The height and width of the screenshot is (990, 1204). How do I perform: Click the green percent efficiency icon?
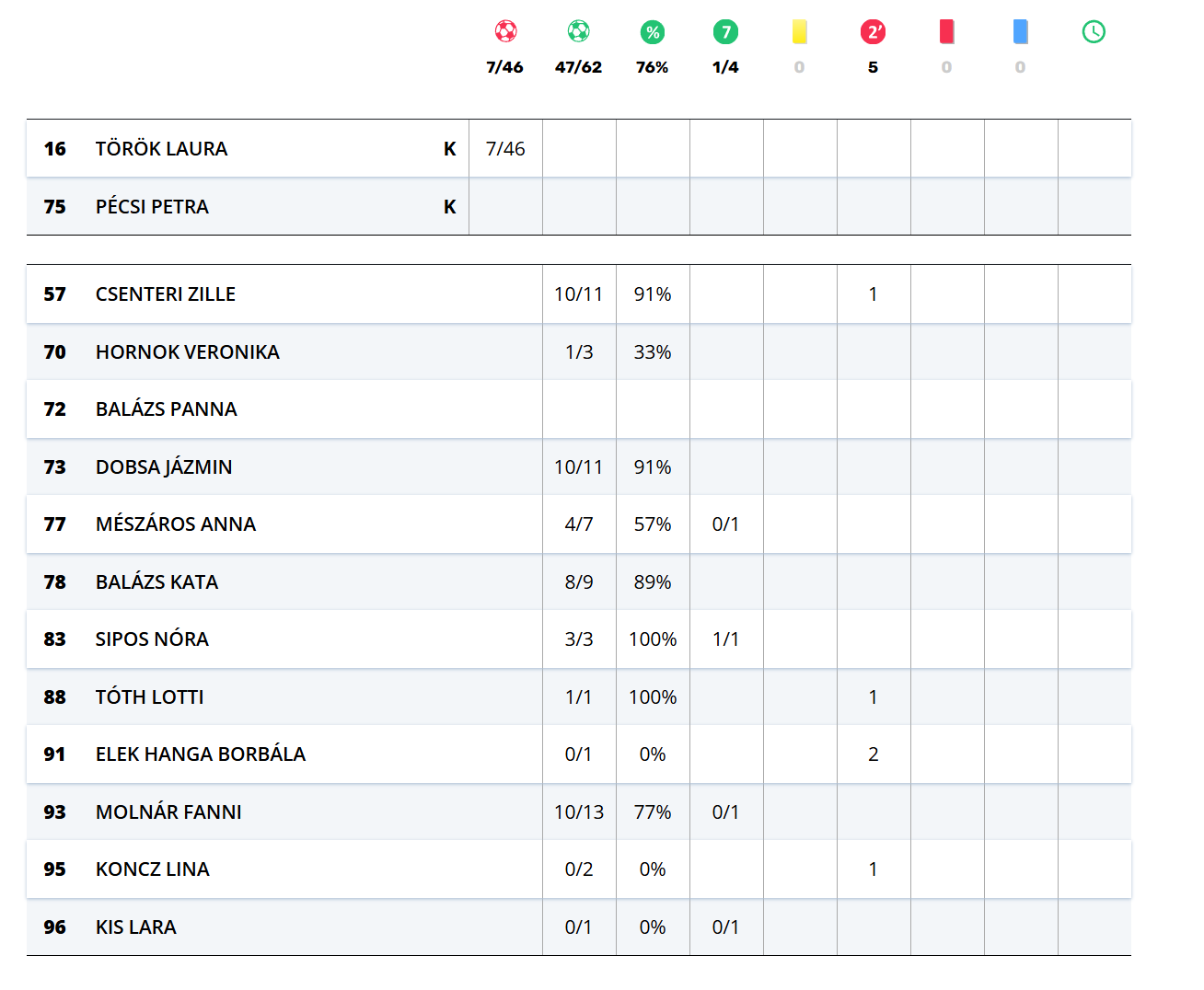coord(652,32)
